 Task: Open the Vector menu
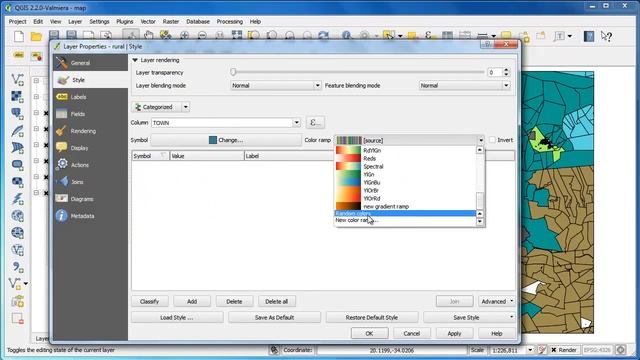tap(148, 22)
